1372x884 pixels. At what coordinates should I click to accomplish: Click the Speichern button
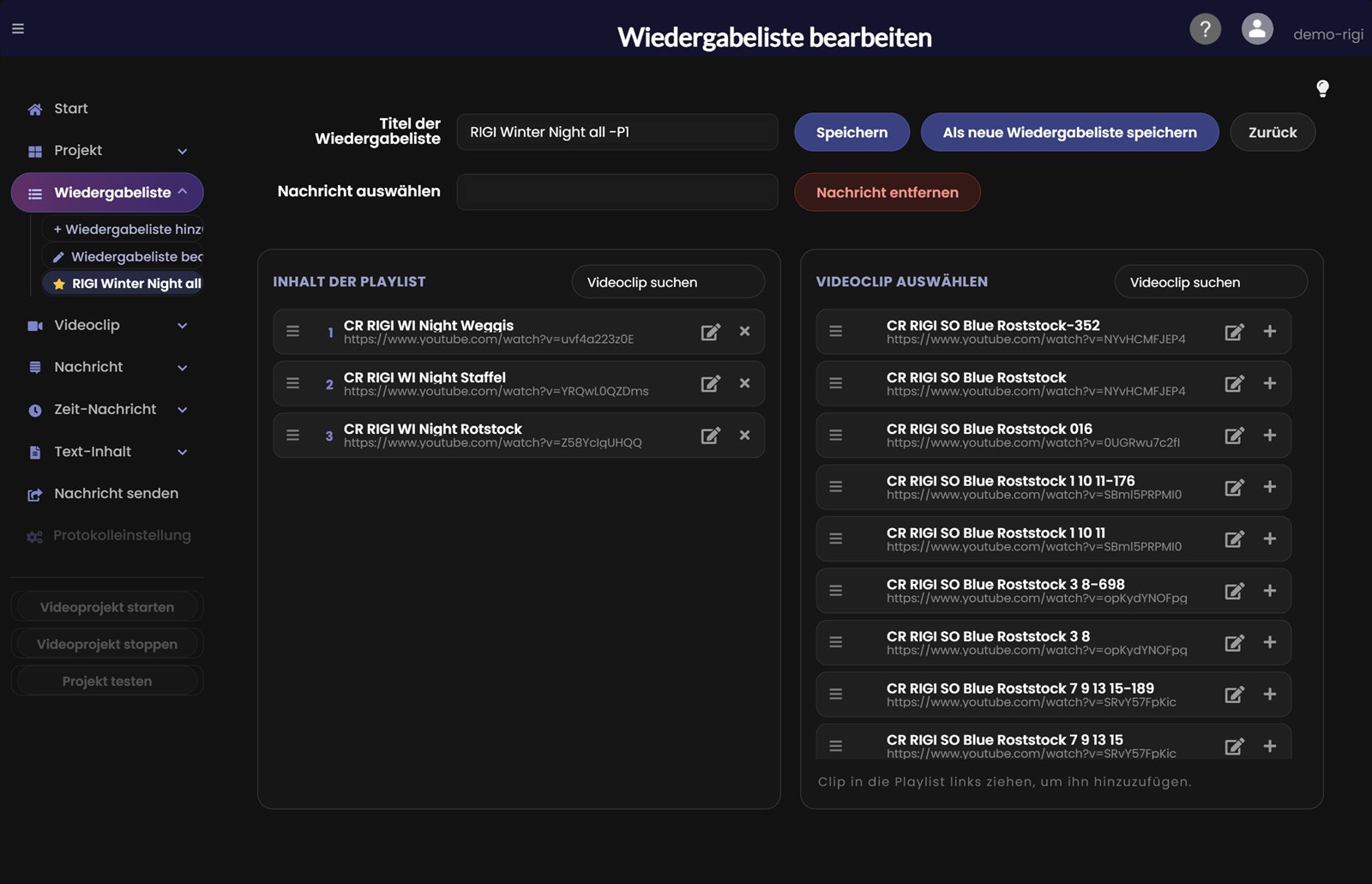851,132
